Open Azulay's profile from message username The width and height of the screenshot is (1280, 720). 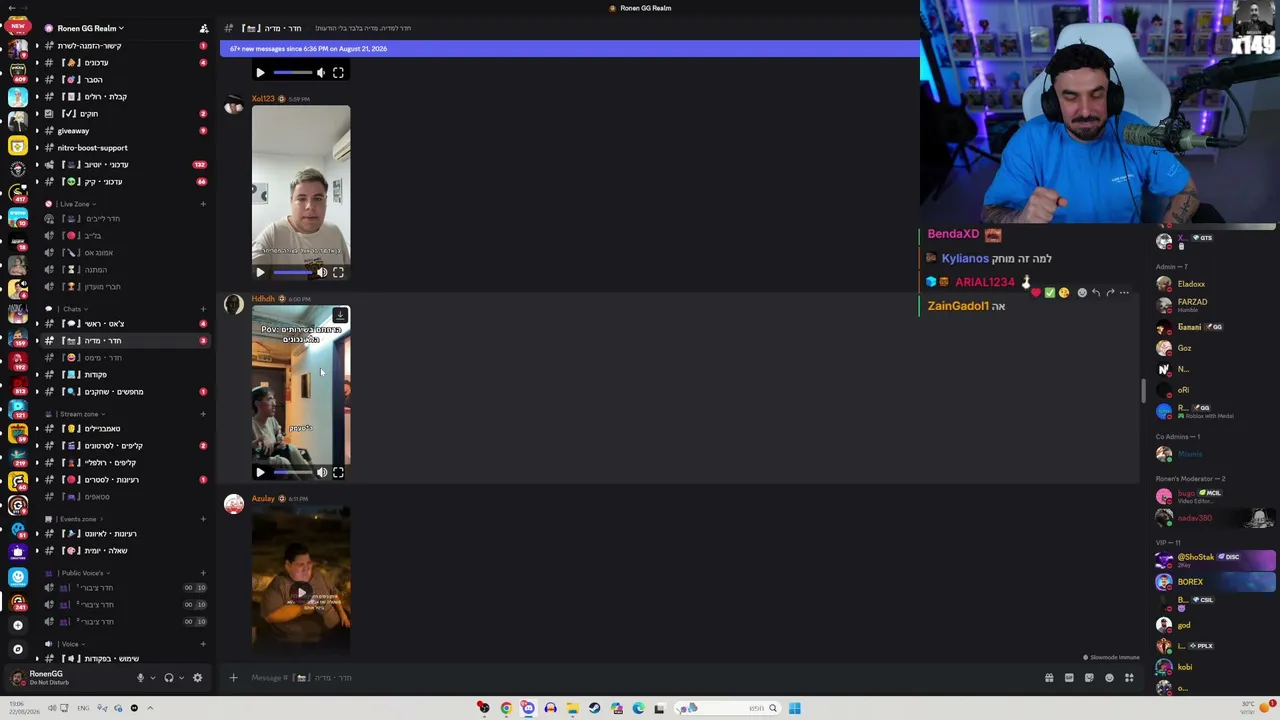[x=263, y=498]
